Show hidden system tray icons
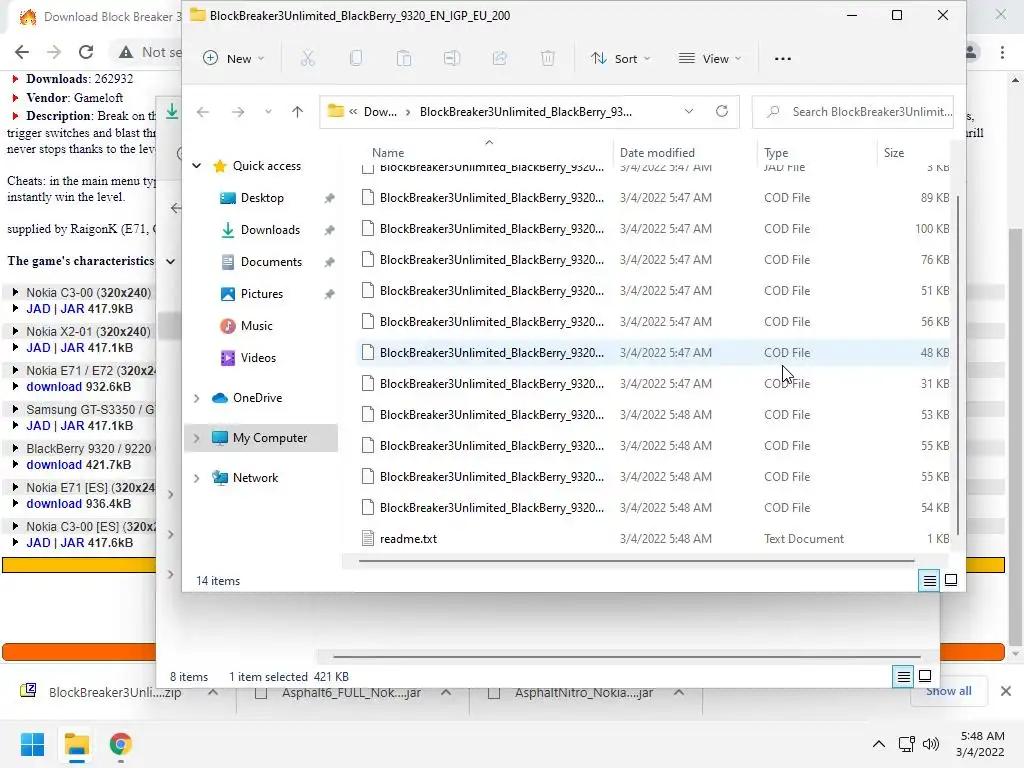1024x768 pixels. coord(879,744)
